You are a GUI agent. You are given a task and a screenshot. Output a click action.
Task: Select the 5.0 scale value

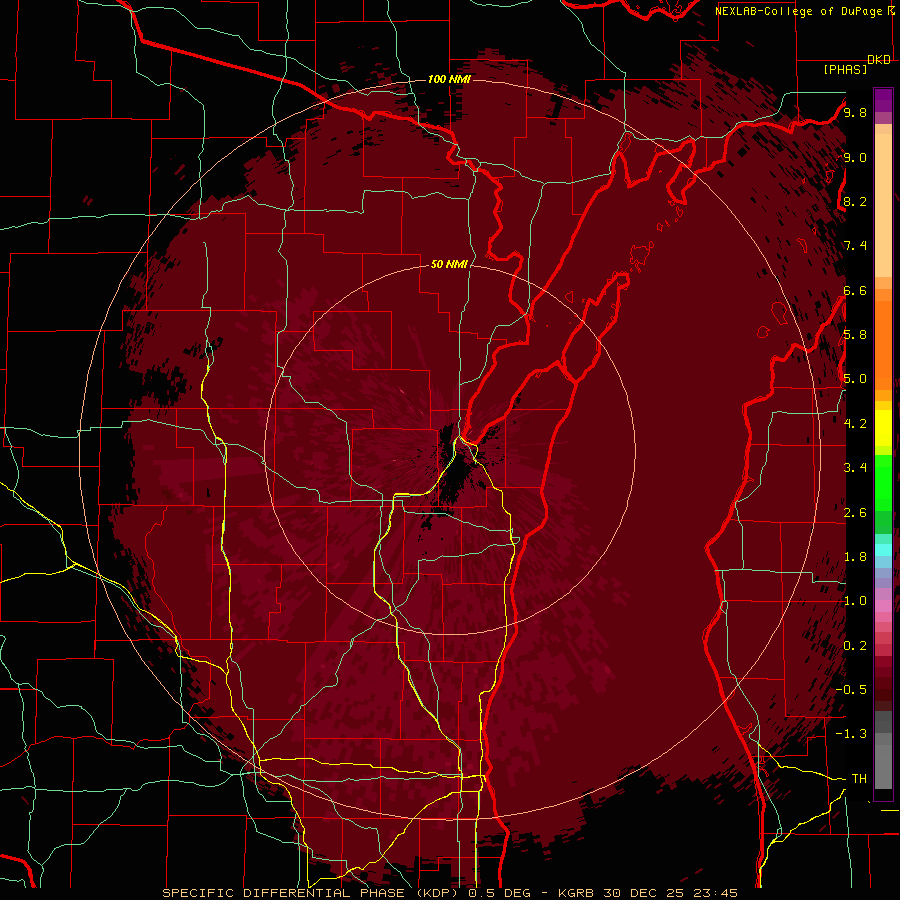coord(855,379)
